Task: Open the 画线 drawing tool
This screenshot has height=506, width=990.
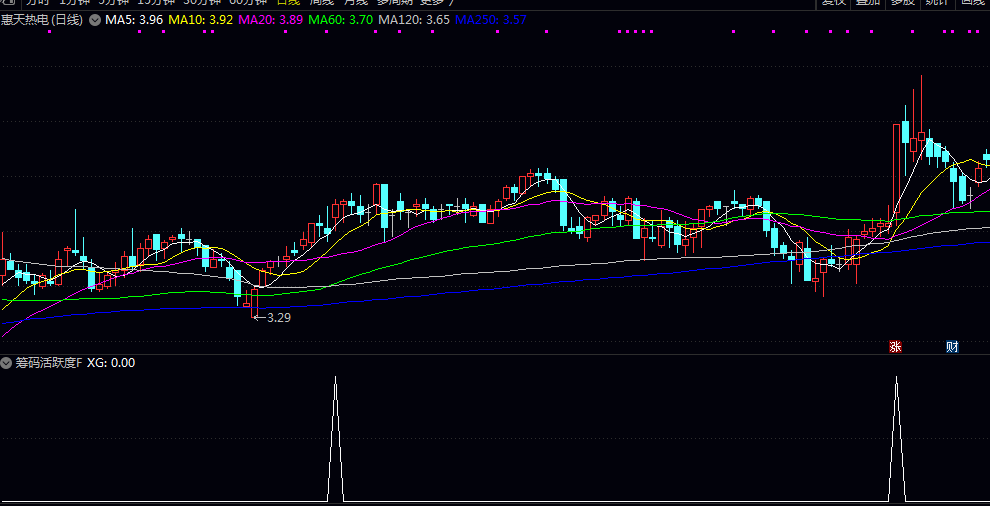Action: [973, 3]
